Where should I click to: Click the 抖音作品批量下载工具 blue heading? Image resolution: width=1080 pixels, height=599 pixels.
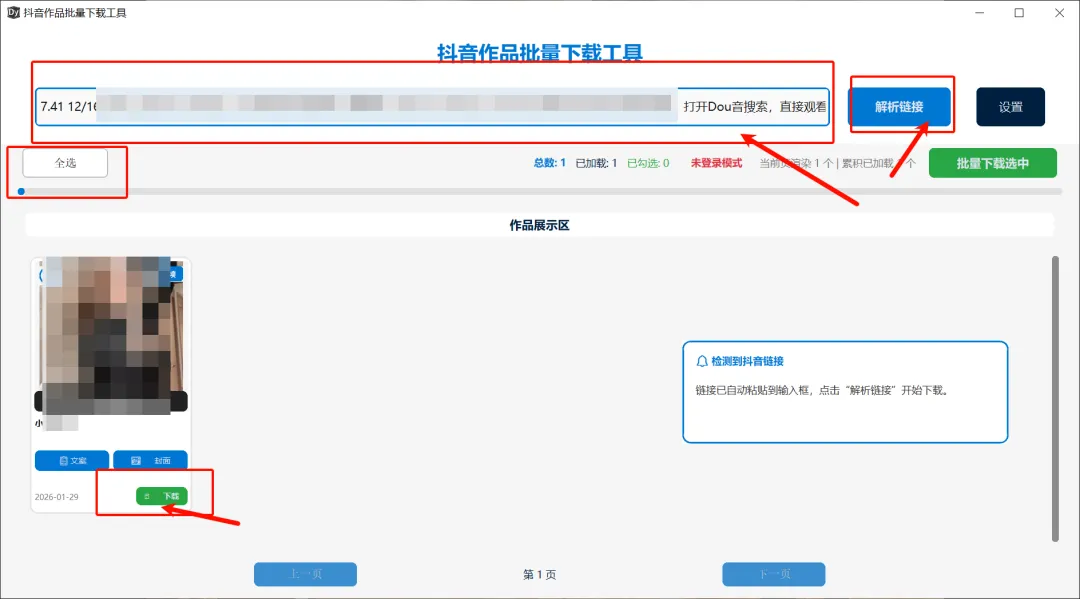[540, 52]
